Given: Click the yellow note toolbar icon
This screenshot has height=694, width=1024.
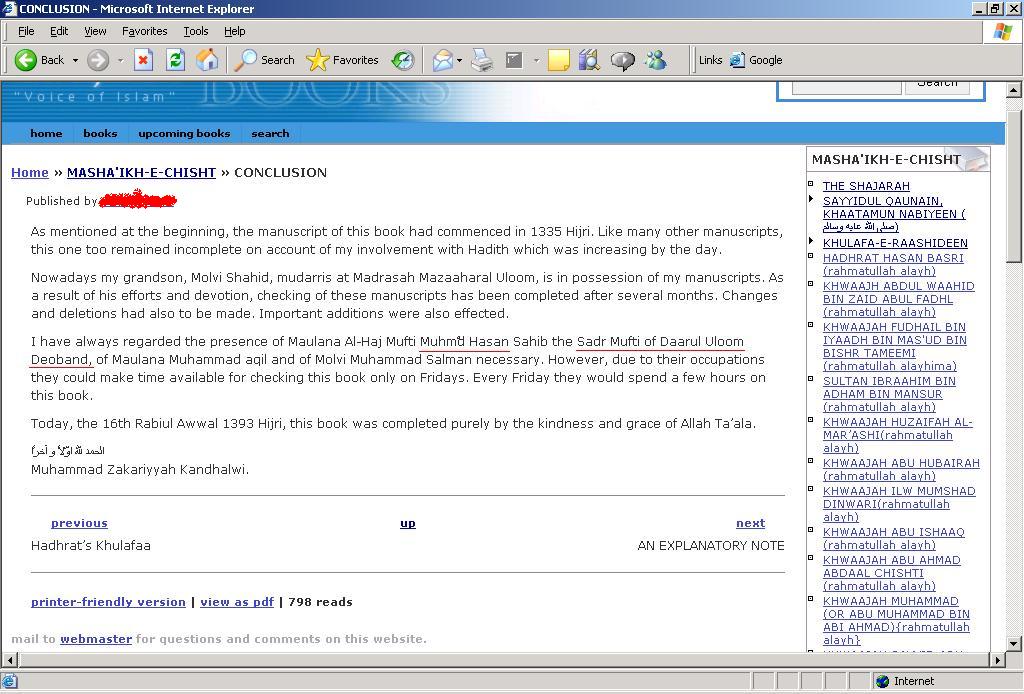Looking at the screenshot, I should [558, 60].
